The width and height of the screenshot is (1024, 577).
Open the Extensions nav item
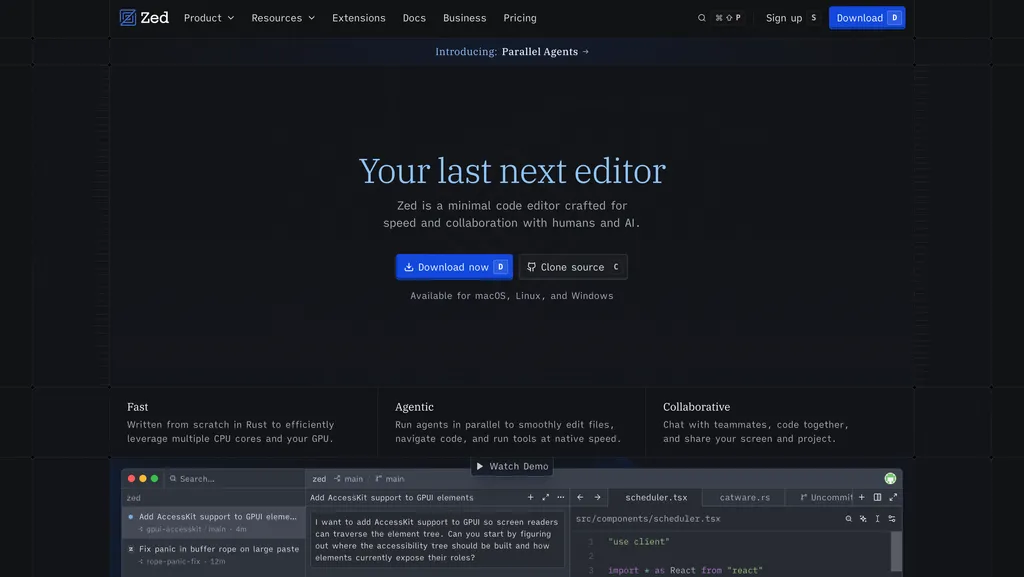coord(359,18)
